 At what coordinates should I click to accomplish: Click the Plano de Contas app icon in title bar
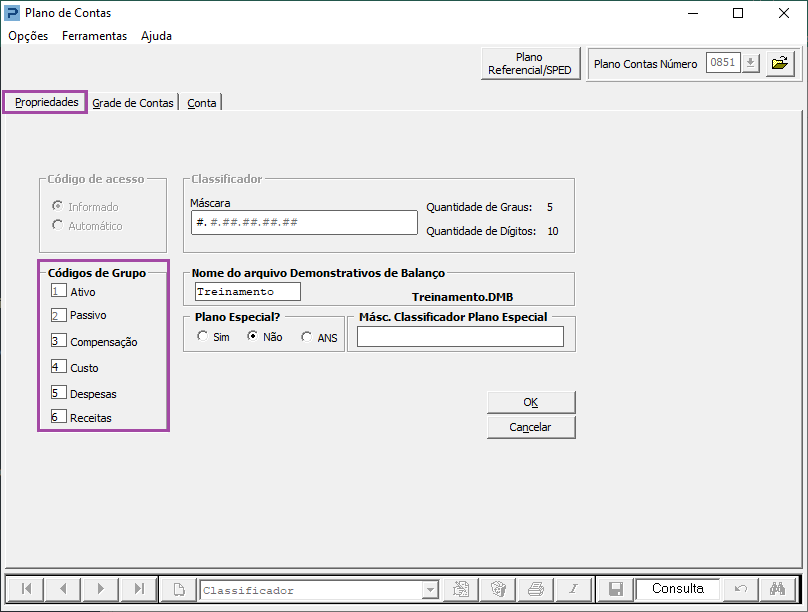pyautogui.click(x=11, y=13)
